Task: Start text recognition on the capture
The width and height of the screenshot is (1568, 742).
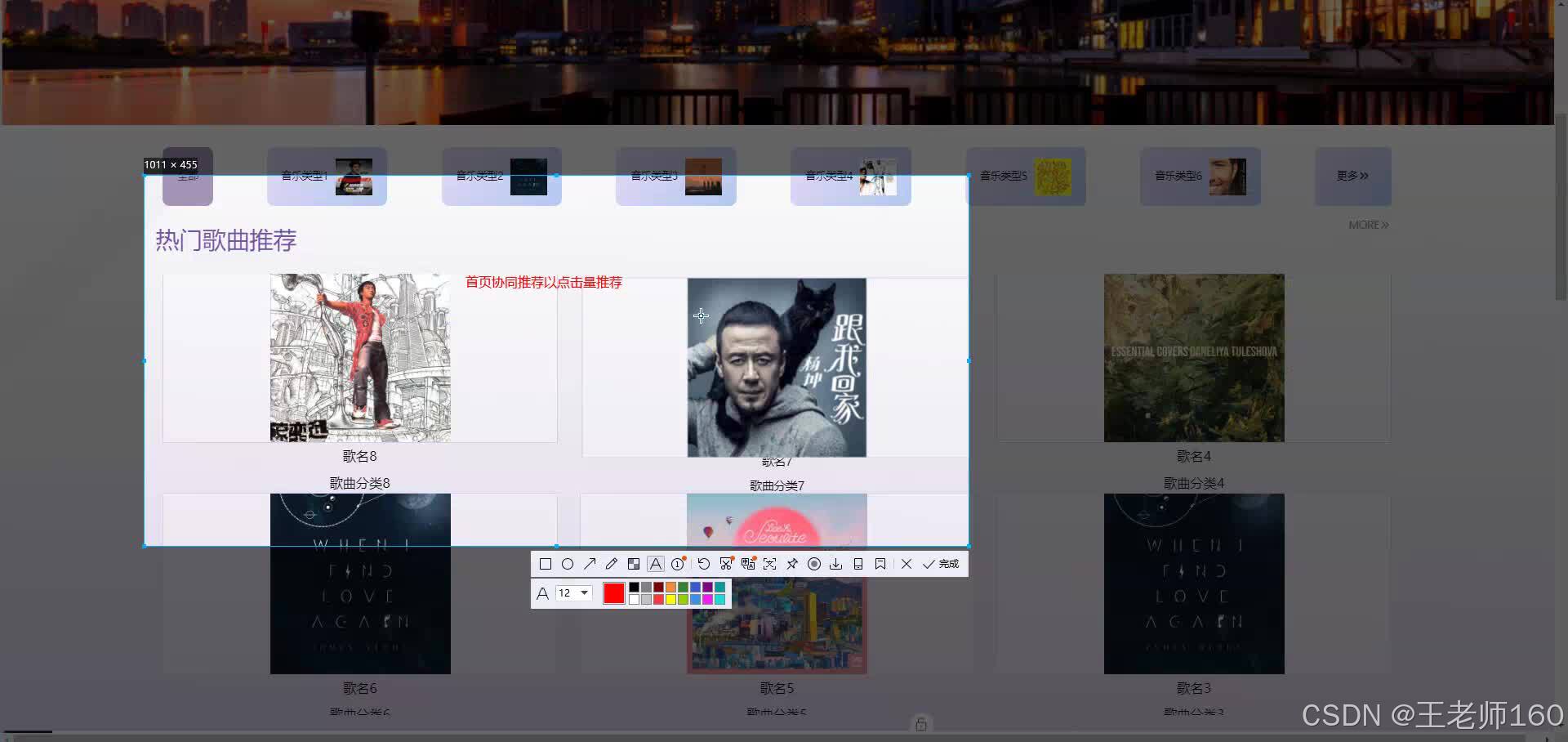Action: pyautogui.click(x=770, y=564)
